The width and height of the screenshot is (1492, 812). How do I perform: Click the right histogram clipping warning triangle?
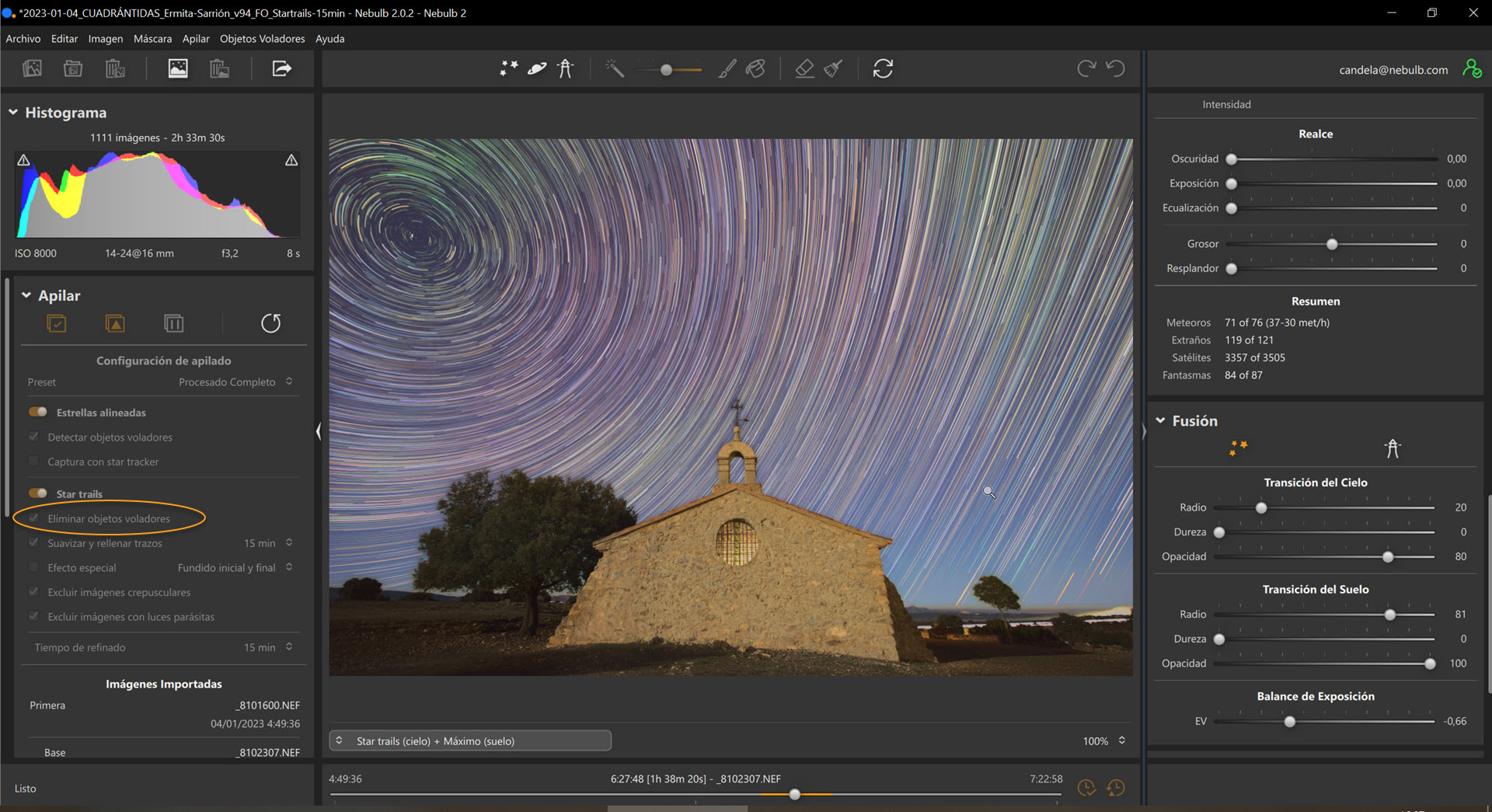(291, 160)
